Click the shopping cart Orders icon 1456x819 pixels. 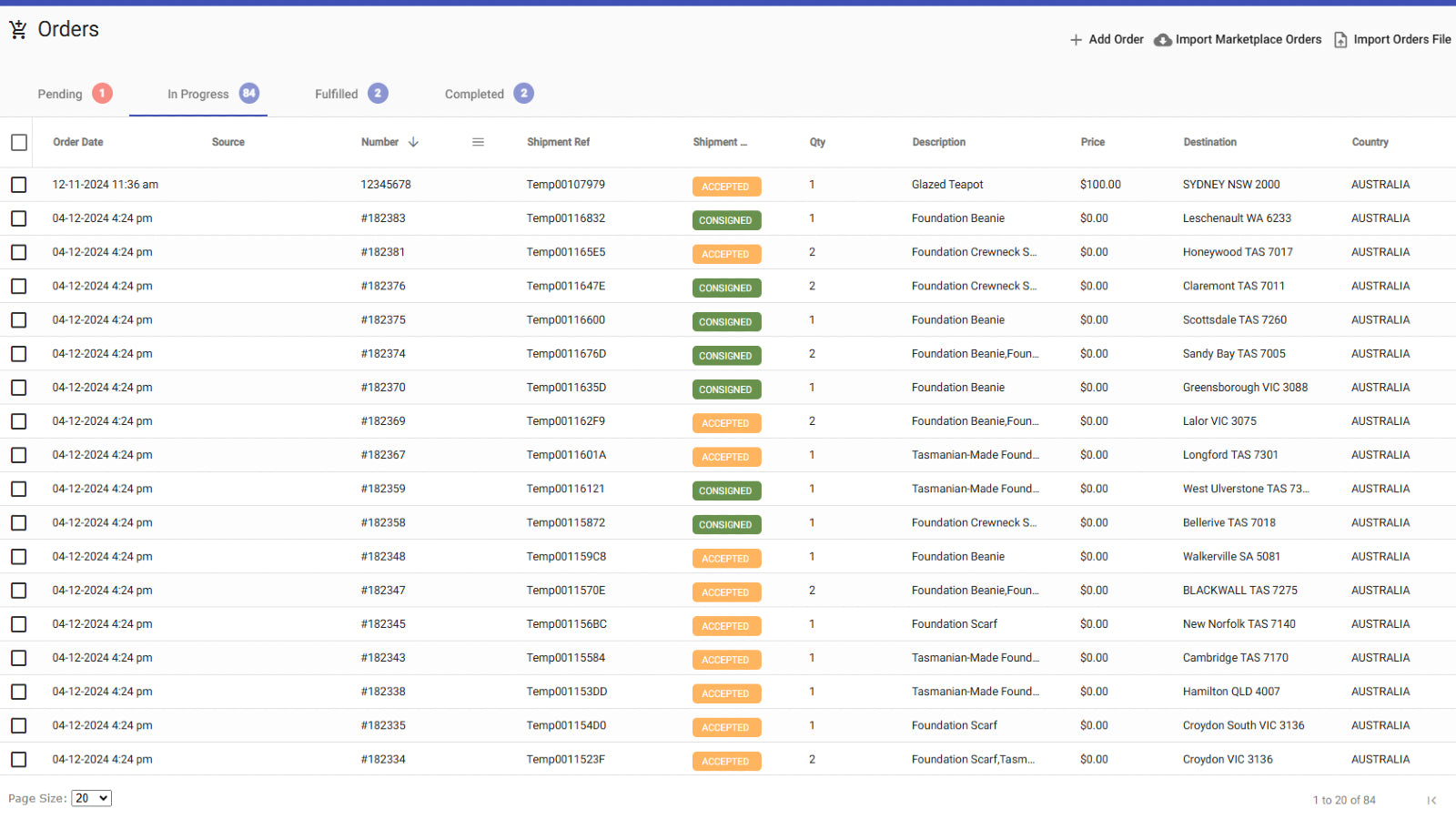point(18,30)
